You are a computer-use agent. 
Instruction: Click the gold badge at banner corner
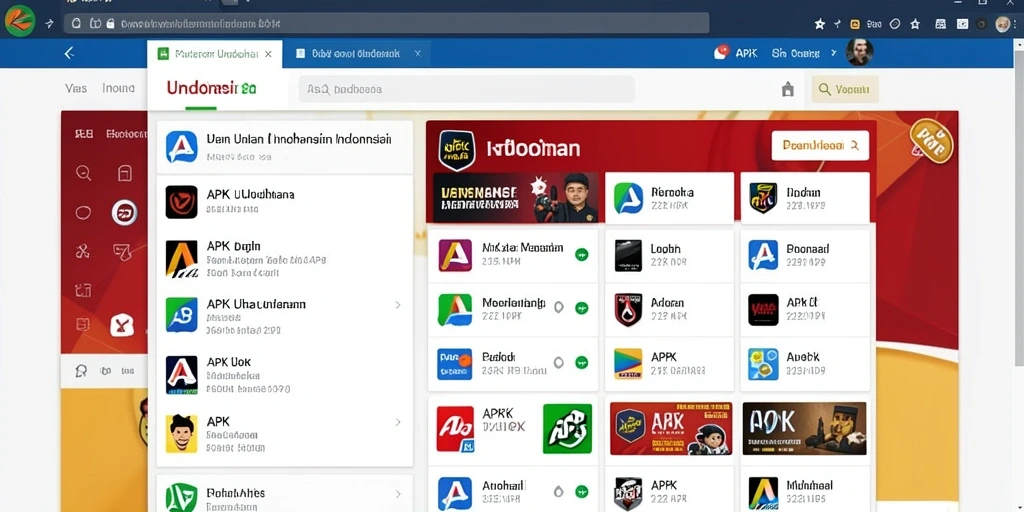point(931,140)
